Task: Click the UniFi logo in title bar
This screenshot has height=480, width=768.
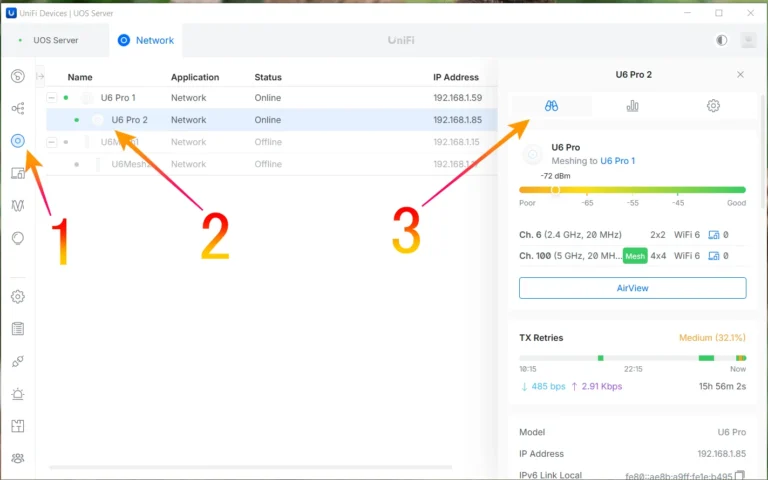Action: pos(11,13)
